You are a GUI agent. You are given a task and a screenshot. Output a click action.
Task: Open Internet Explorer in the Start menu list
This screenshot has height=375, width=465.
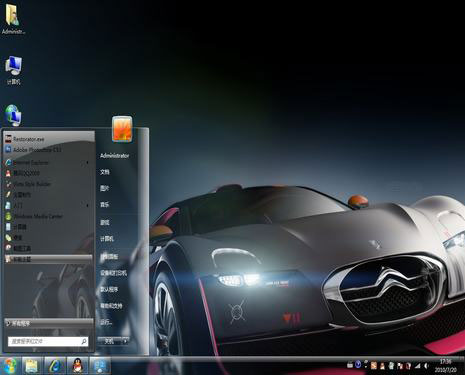point(49,162)
